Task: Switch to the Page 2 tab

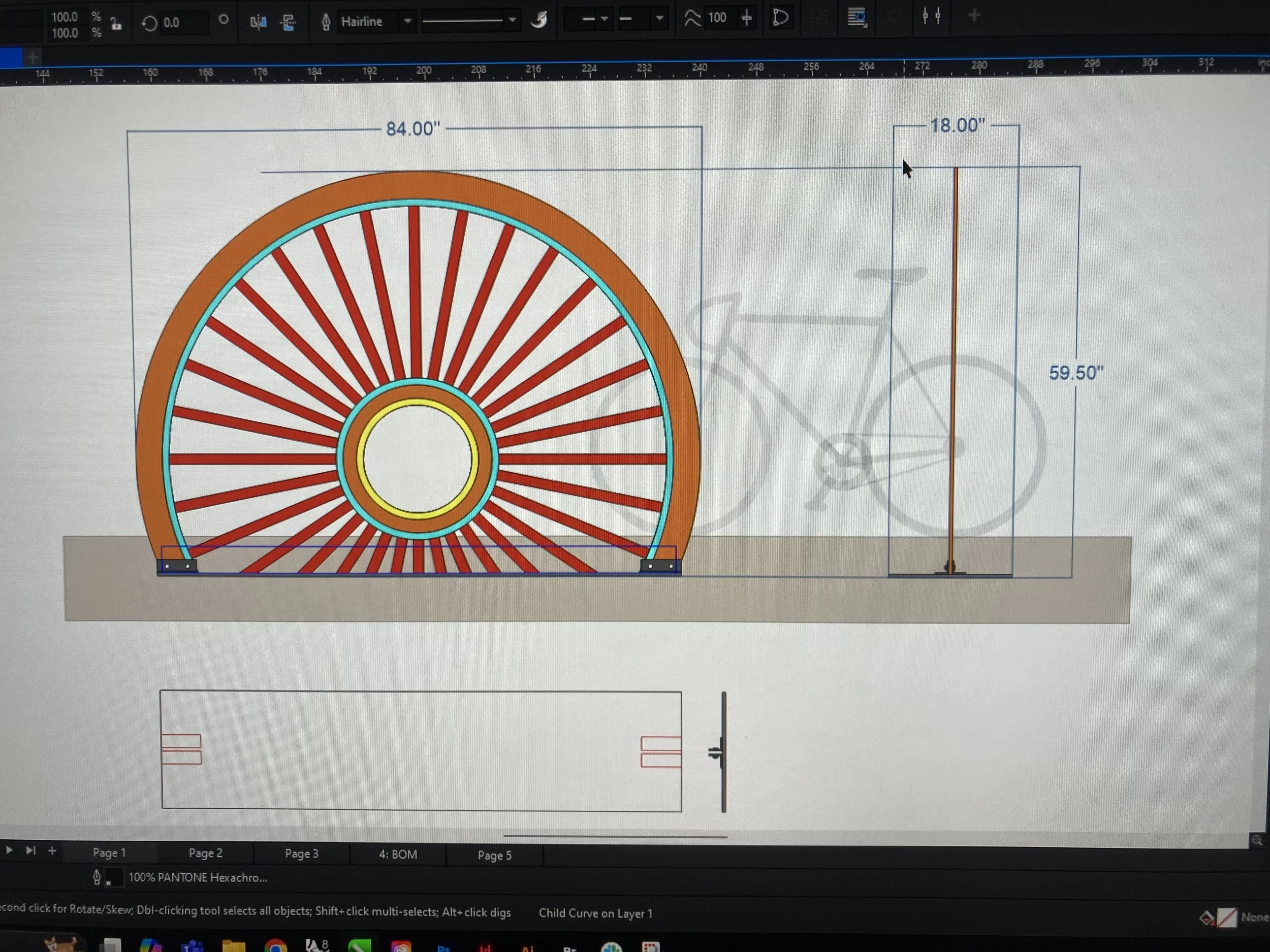Action: tap(205, 853)
